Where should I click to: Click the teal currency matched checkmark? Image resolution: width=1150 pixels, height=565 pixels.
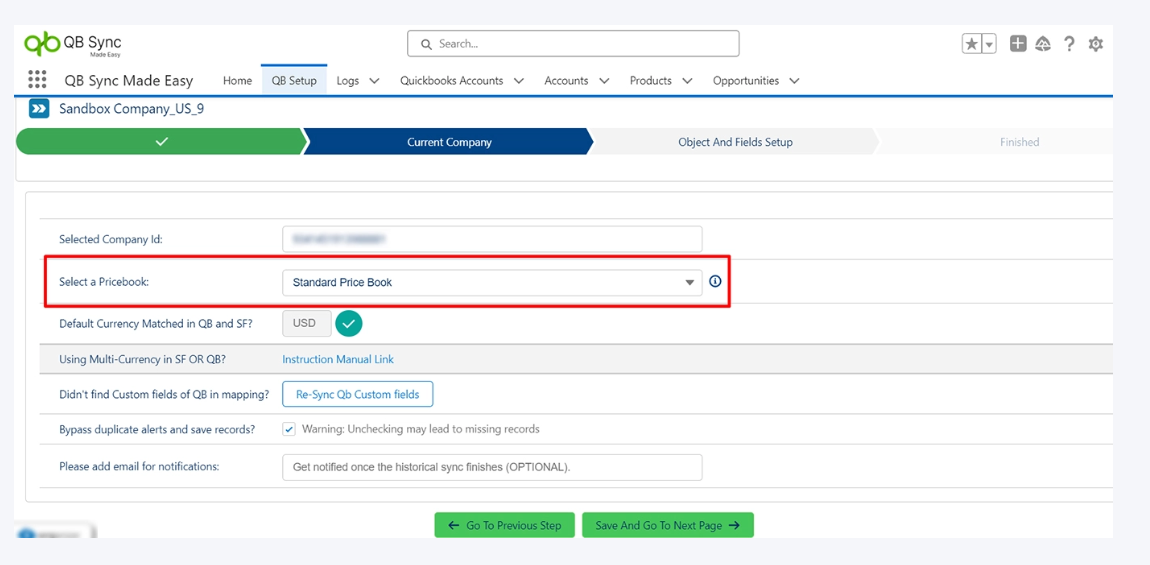349,324
